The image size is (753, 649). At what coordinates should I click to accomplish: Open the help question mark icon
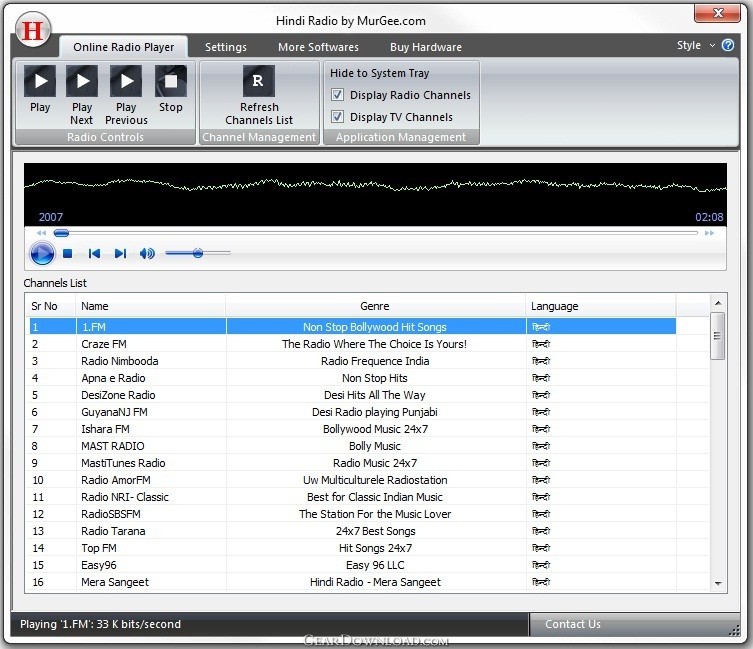728,45
